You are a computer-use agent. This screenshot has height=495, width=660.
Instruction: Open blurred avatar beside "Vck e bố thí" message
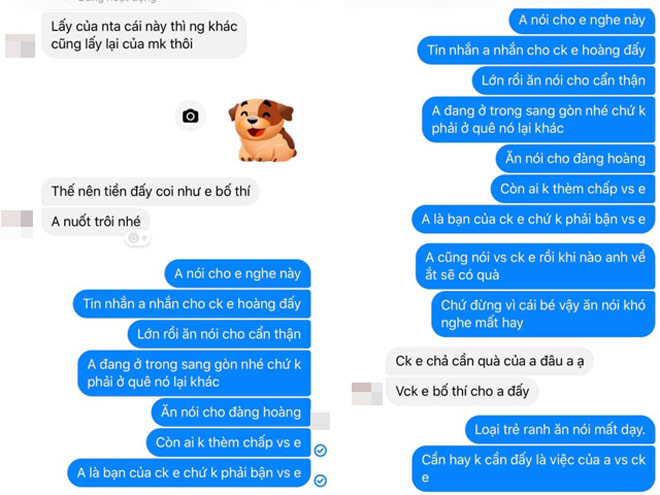click(367, 394)
